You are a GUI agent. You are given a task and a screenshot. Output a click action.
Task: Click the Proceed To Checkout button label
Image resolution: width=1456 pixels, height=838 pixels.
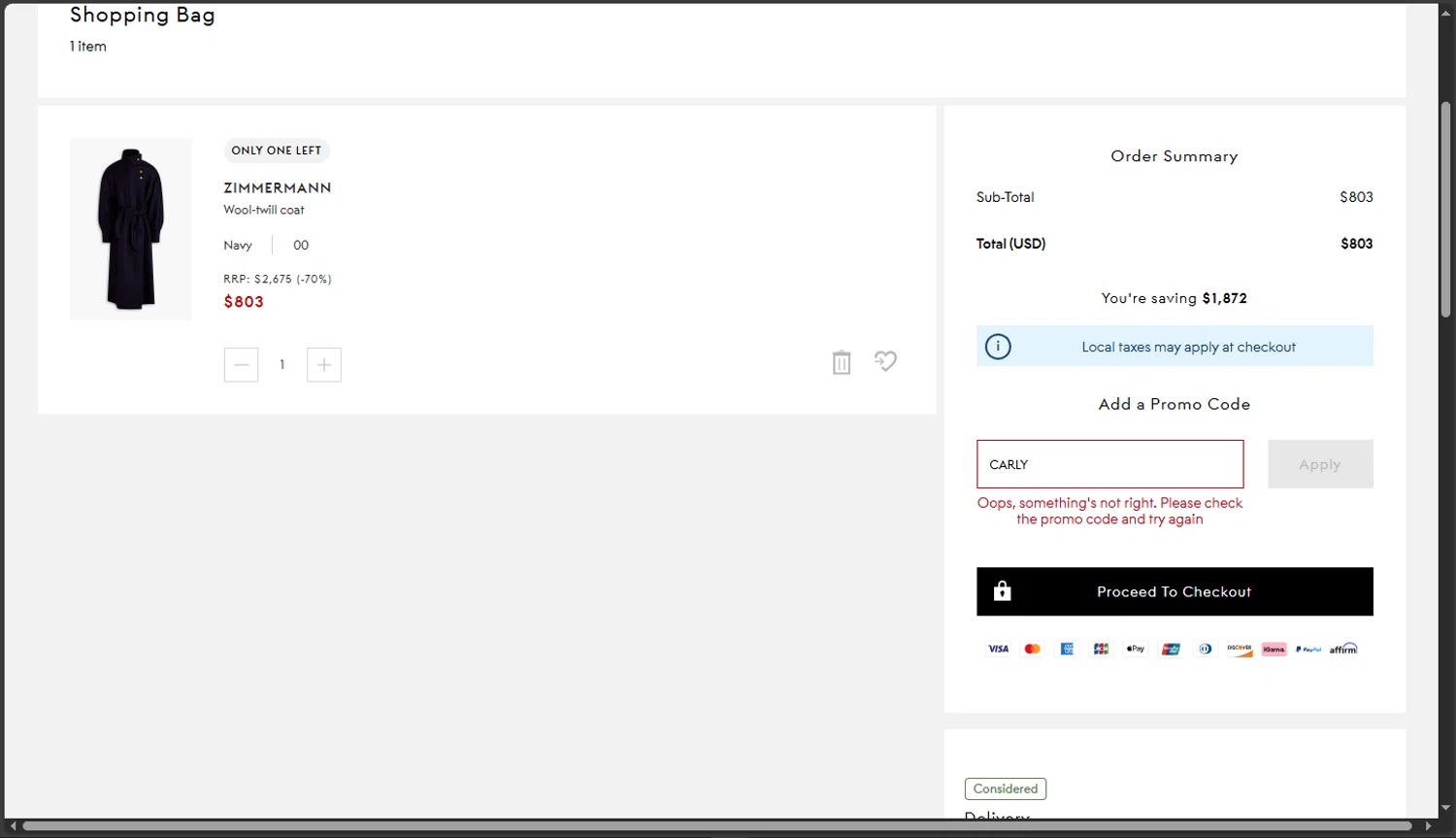[1174, 591]
